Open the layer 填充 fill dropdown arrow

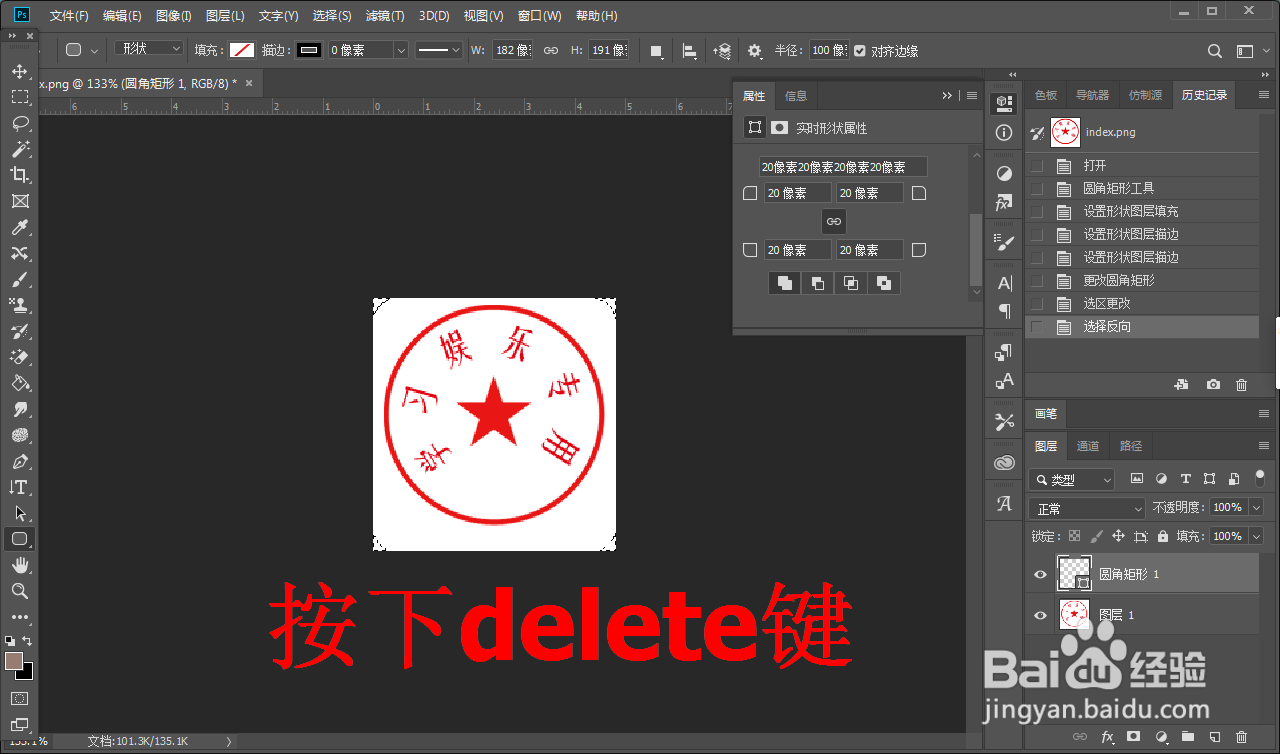pos(1257,536)
